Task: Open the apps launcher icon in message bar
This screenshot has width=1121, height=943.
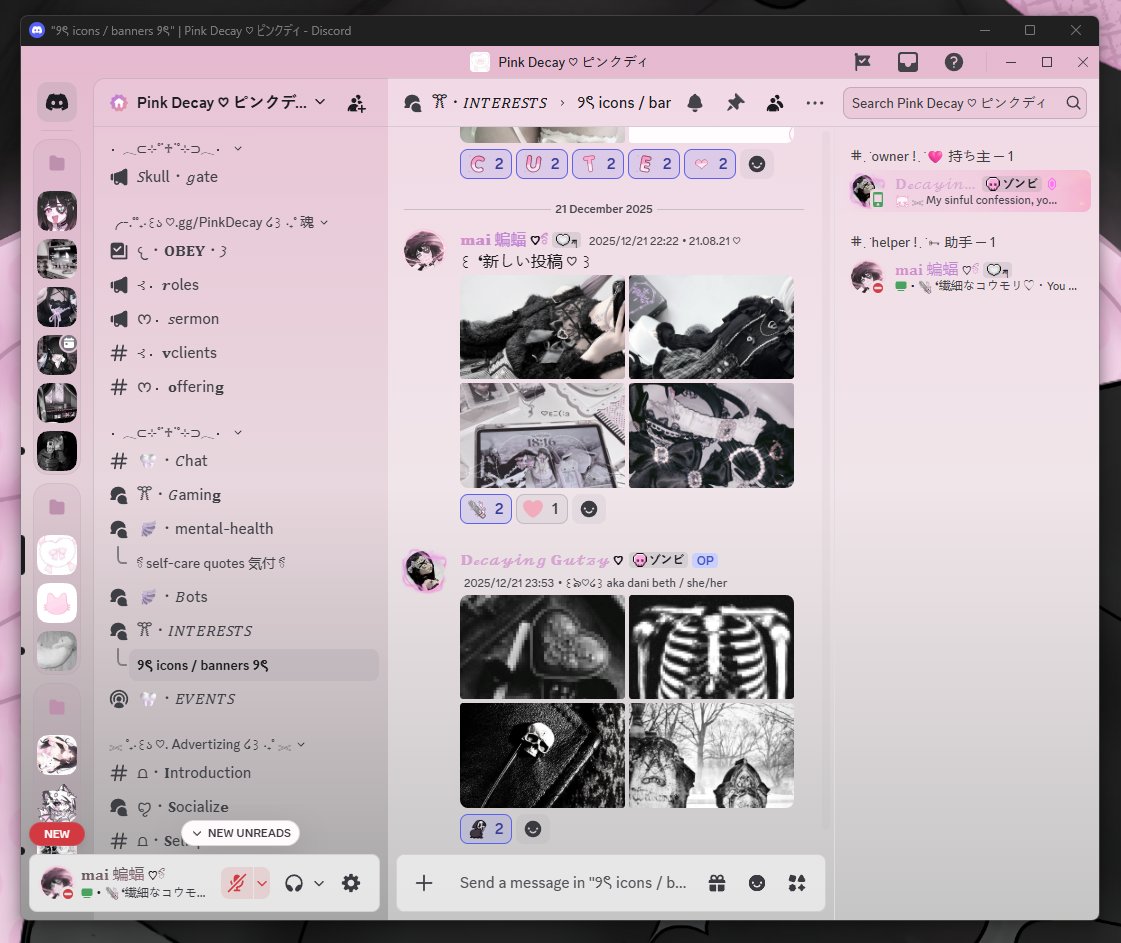Action: pyautogui.click(x=796, y=883)
